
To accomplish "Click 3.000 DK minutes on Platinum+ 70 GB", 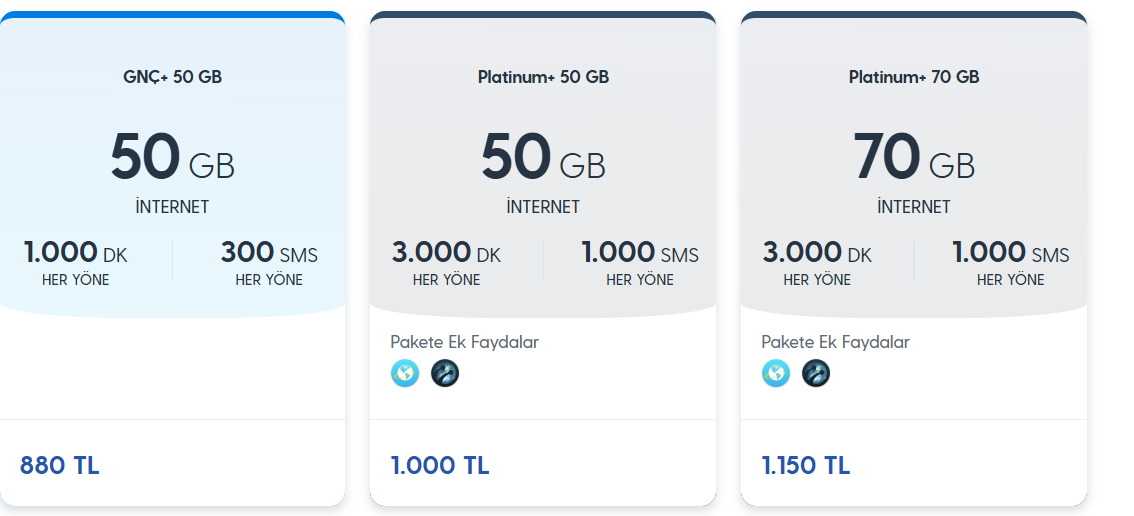I will [x=817, y=253].
